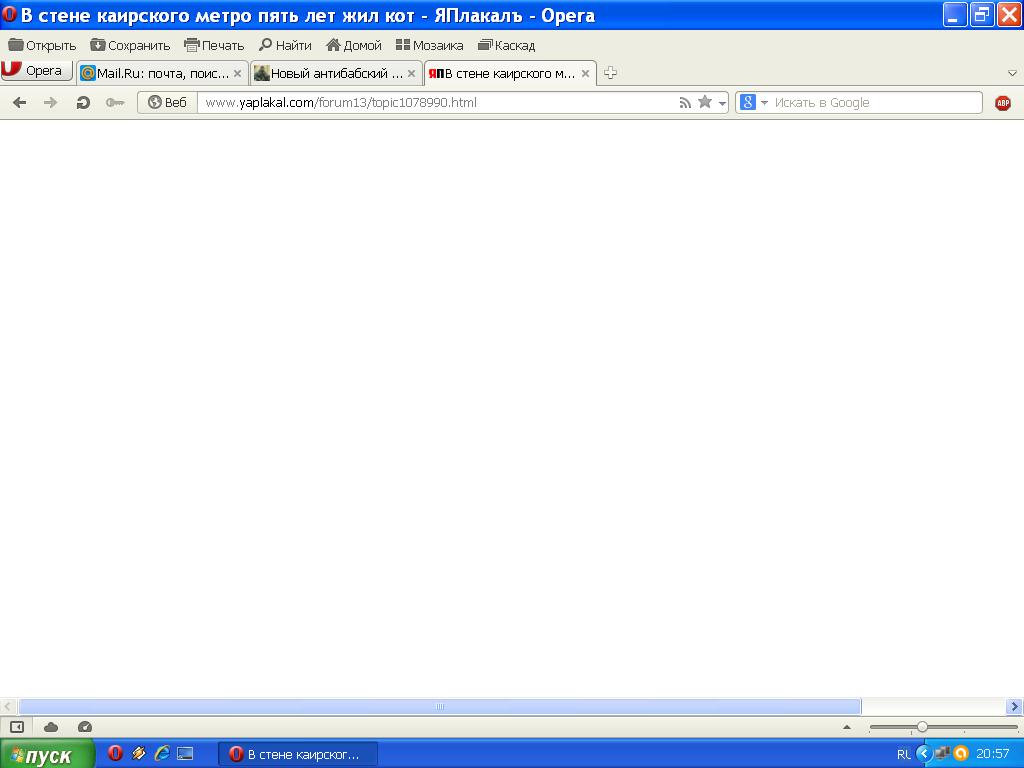Viewport: 1024px width, 768px height.
Task: Toggle Мозаика tile window layout
Action: [429, 45]
